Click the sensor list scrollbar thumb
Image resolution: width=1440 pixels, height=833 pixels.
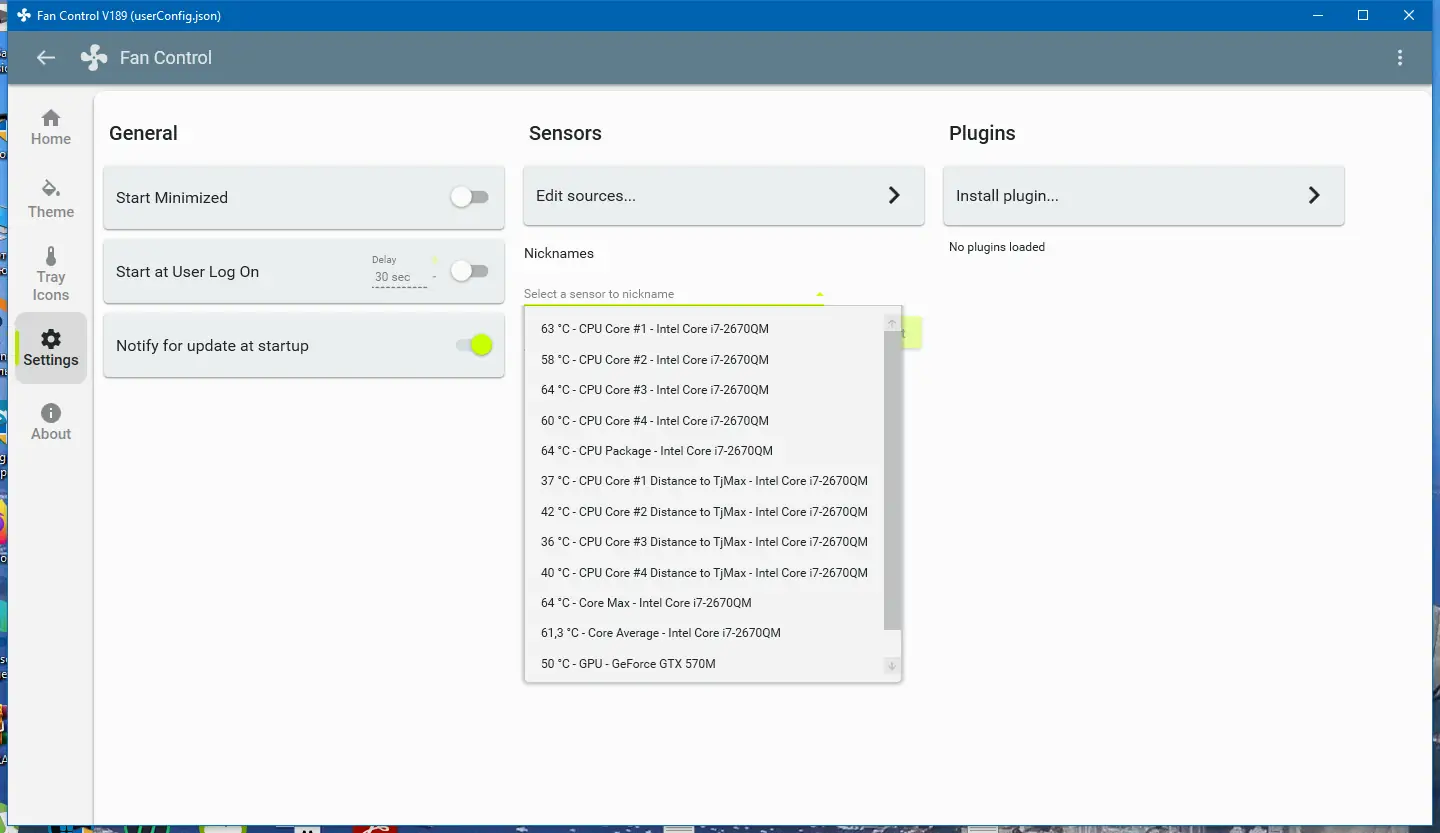892,480
